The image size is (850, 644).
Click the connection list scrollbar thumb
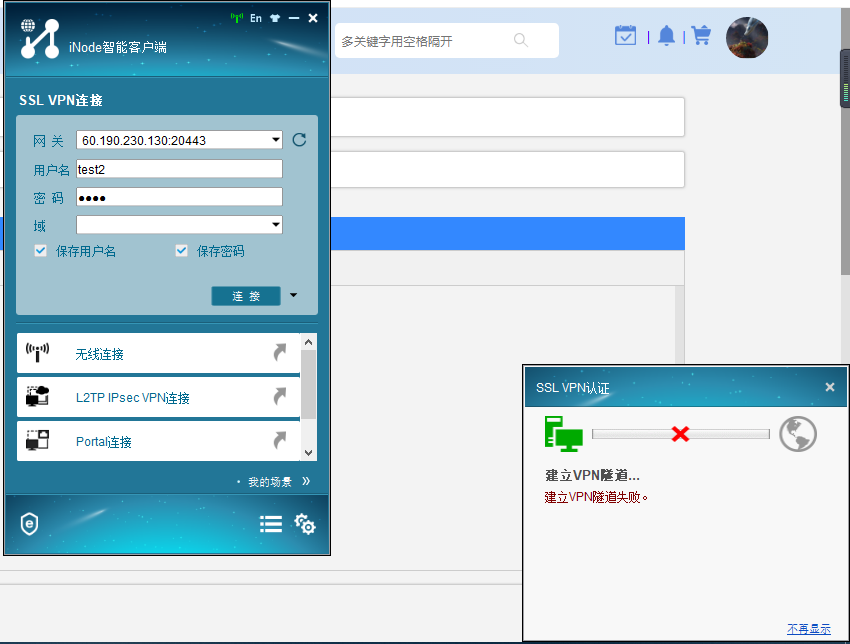point(308,384)
